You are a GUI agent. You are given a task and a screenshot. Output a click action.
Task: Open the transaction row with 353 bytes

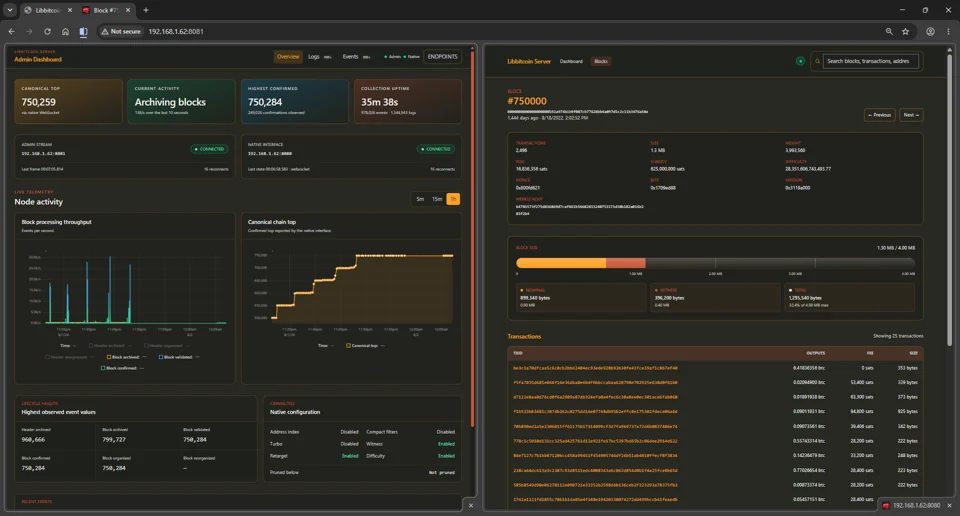[x=715, y=368]
